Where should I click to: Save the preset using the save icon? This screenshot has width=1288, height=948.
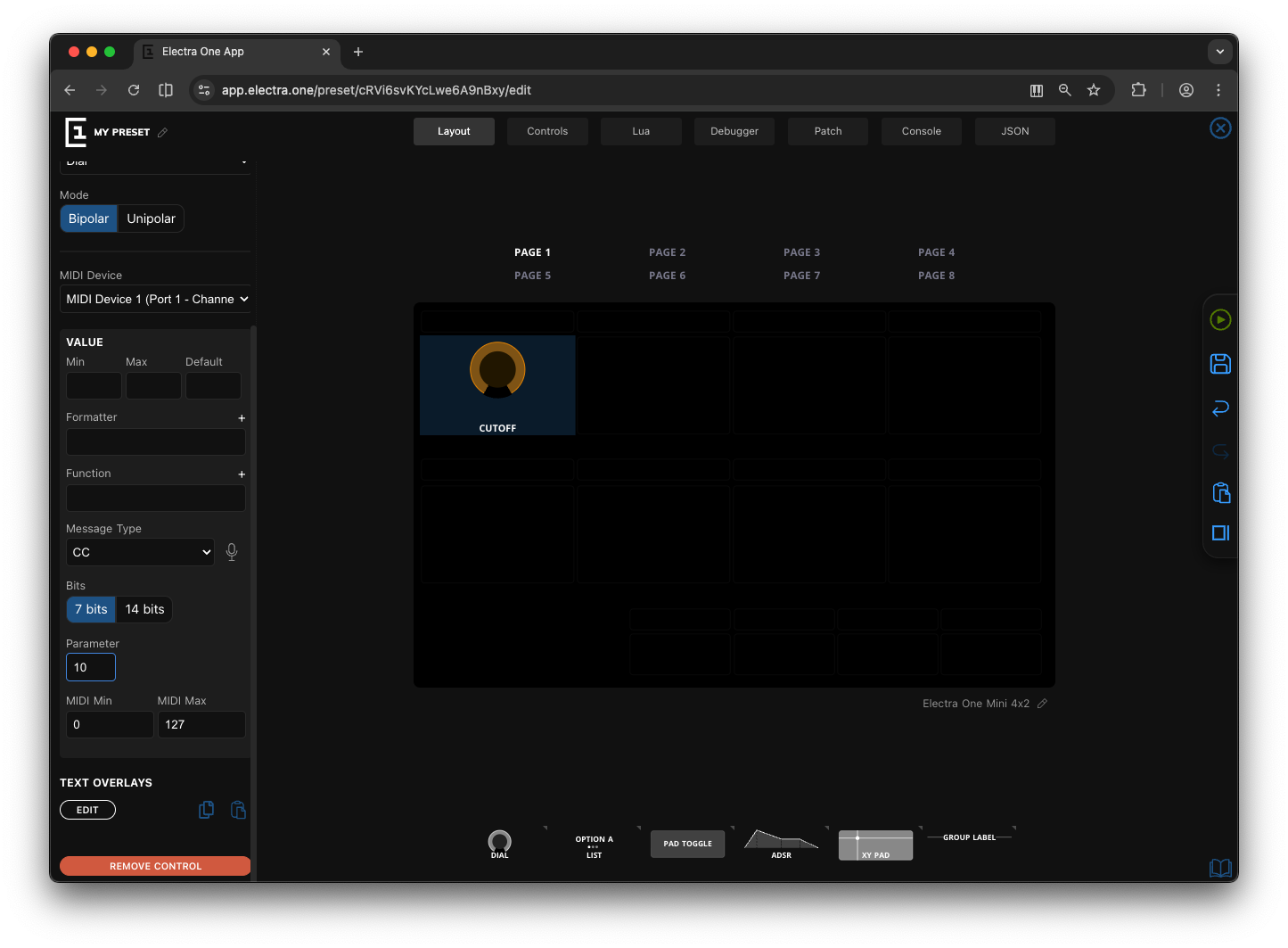[1220, 363]
